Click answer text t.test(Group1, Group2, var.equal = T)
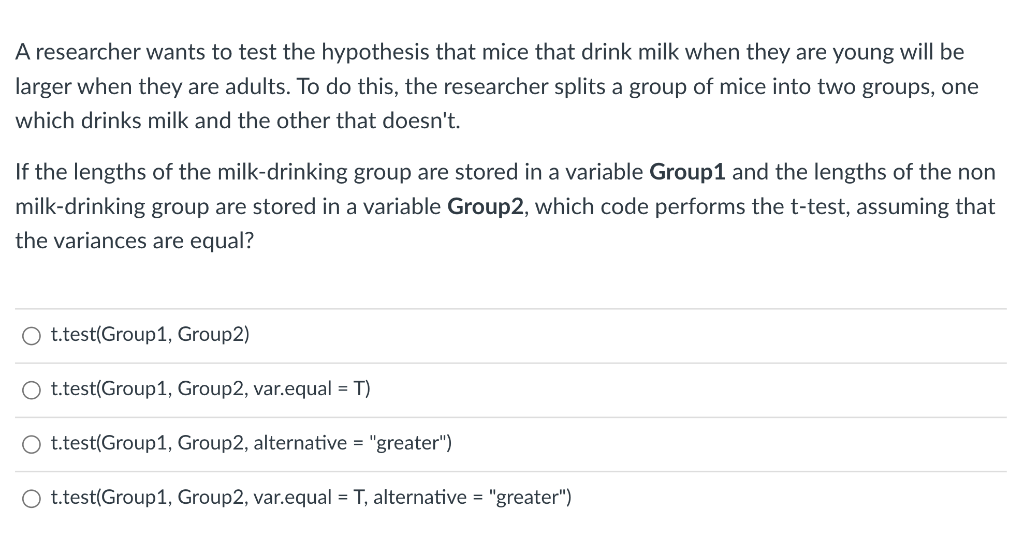The width and height of the screenshot is (1024, 540). [211, 389]
